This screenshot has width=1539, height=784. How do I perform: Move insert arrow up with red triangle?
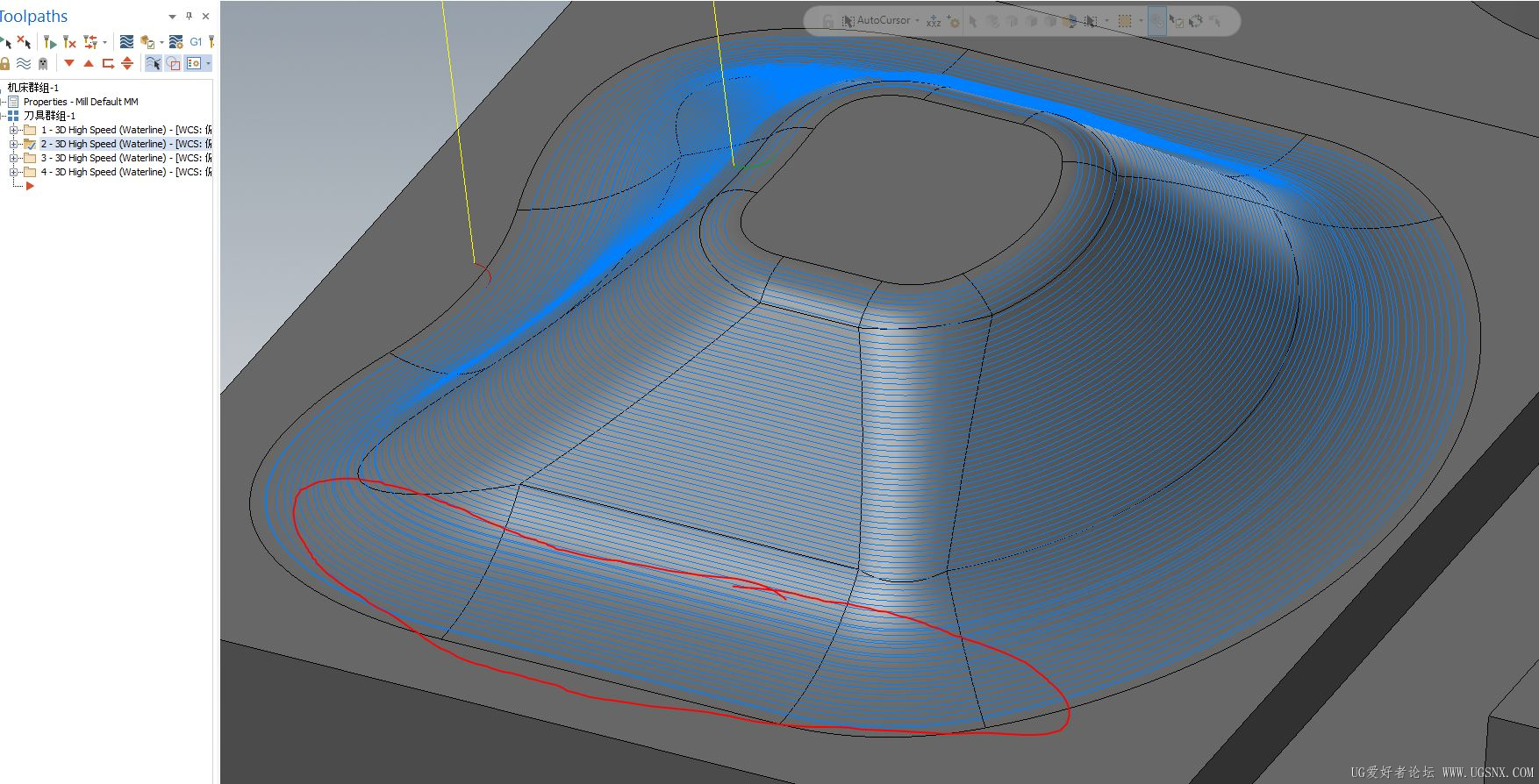pyautogui.click(x=89, y=63)
